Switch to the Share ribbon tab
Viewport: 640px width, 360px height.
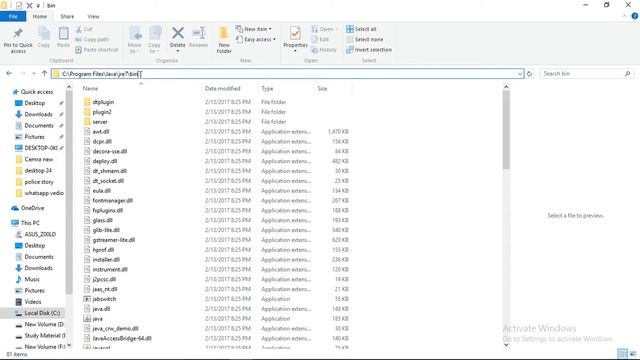[67, 16]
